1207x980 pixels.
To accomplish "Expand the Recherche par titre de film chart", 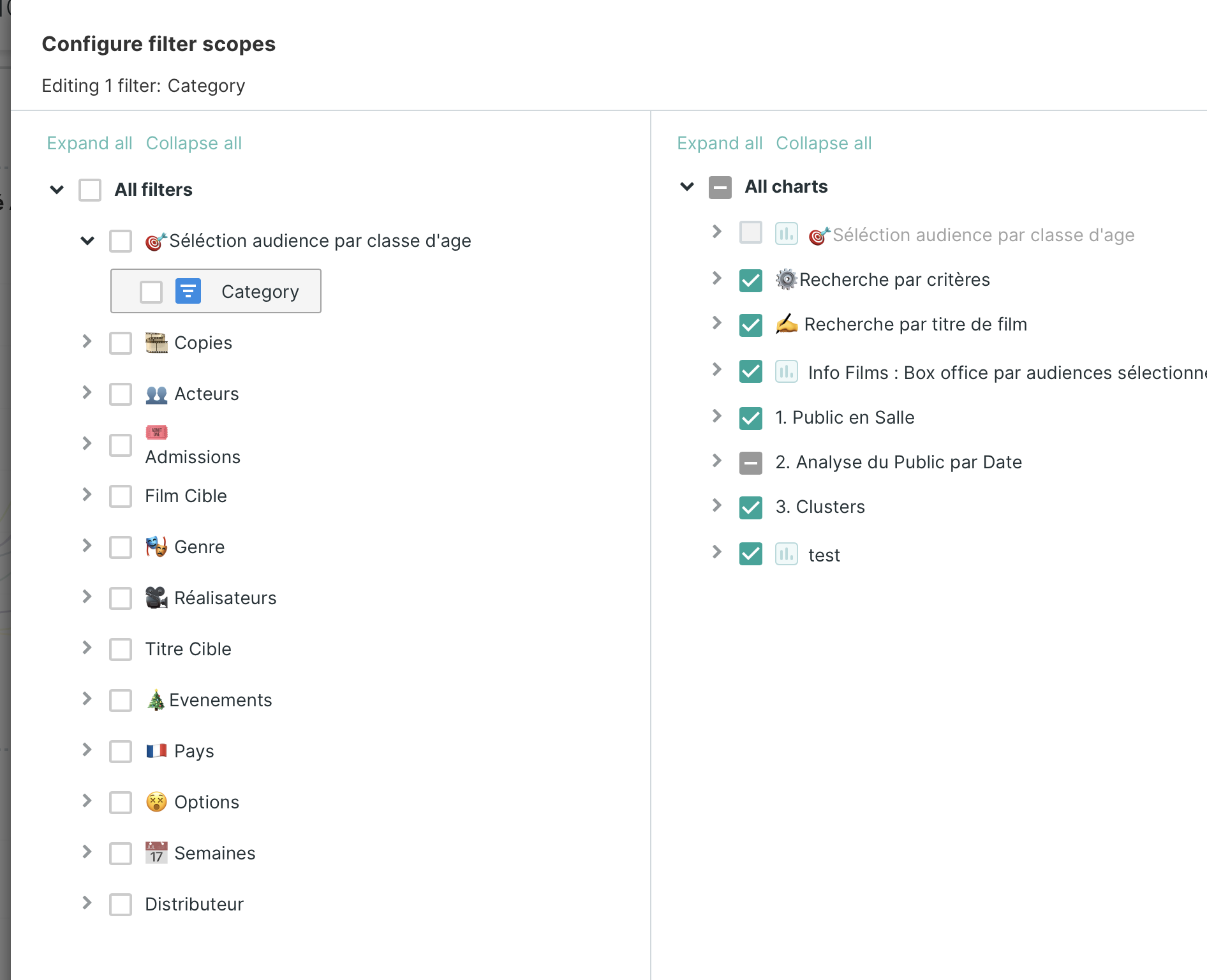I will [716, 324].
